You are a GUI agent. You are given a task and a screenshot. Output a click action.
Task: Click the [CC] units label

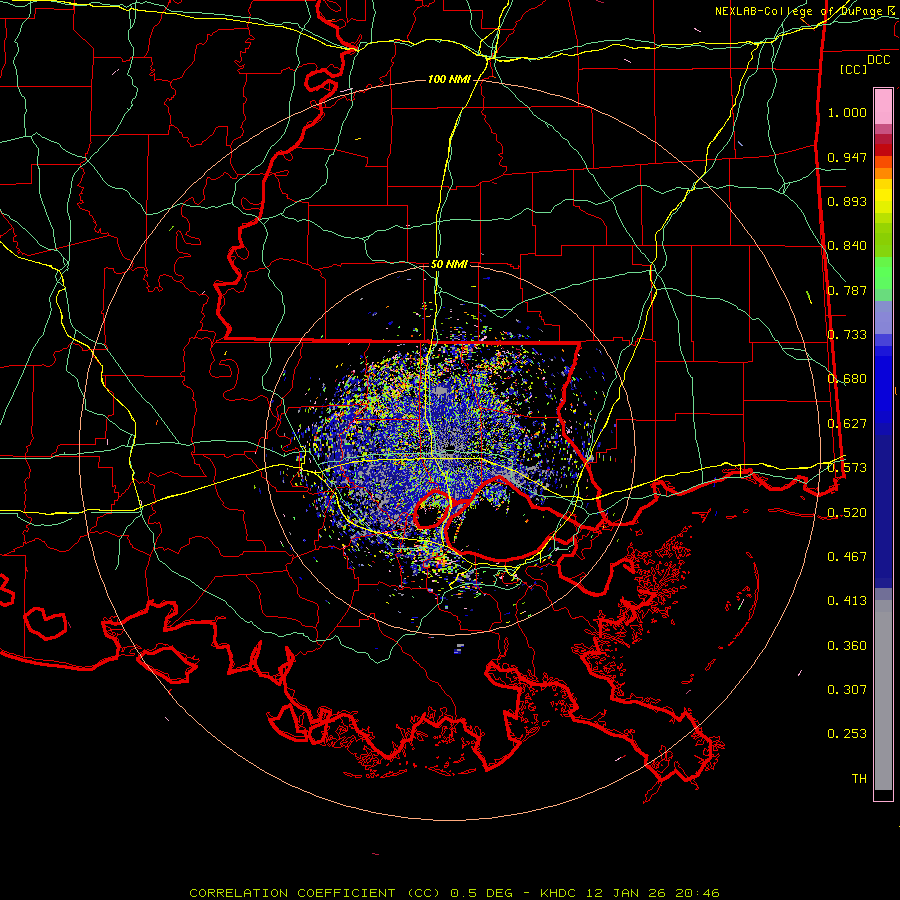point(854,69)
